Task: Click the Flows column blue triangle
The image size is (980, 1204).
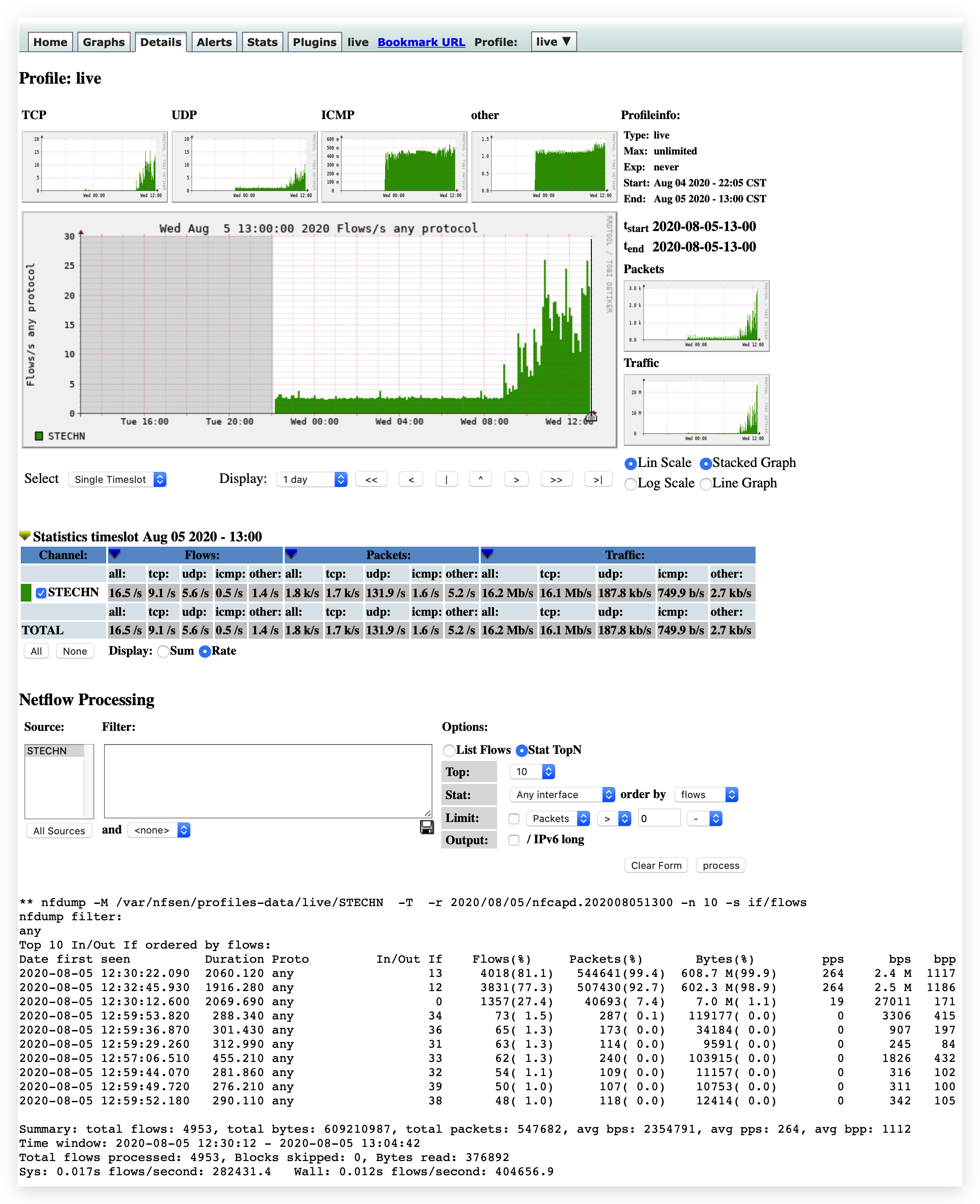Action: click(115, 554)
